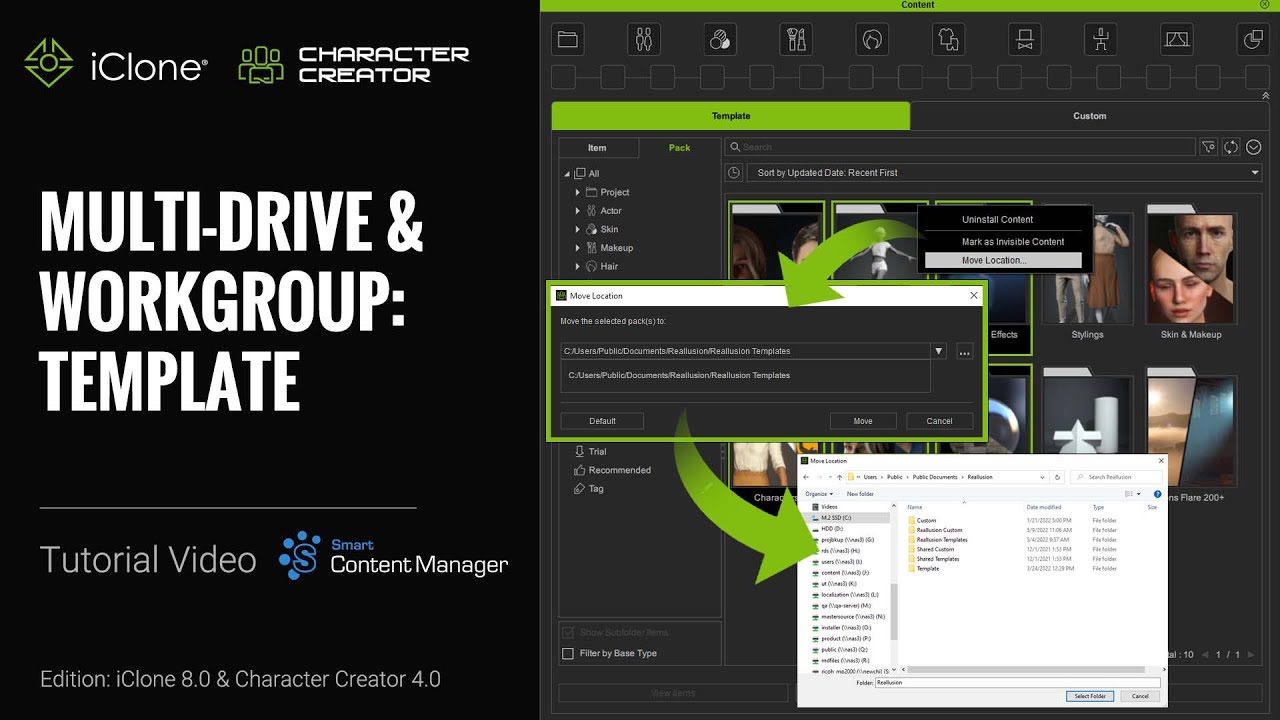Toggle Filter by Base Type checkbox
The width and height of the screenshot is (1280, 720).
568,654
